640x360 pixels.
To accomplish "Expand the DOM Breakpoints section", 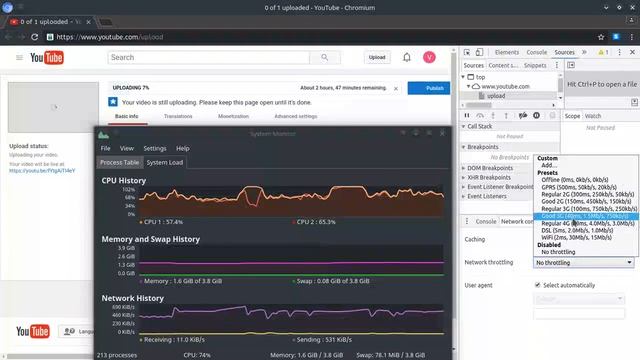I will (463, 168).
